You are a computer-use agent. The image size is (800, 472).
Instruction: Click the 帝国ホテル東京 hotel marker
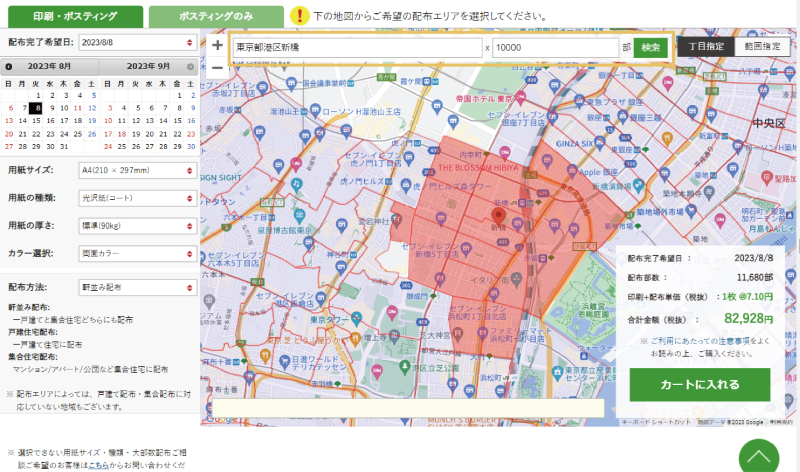click(520, 97)
